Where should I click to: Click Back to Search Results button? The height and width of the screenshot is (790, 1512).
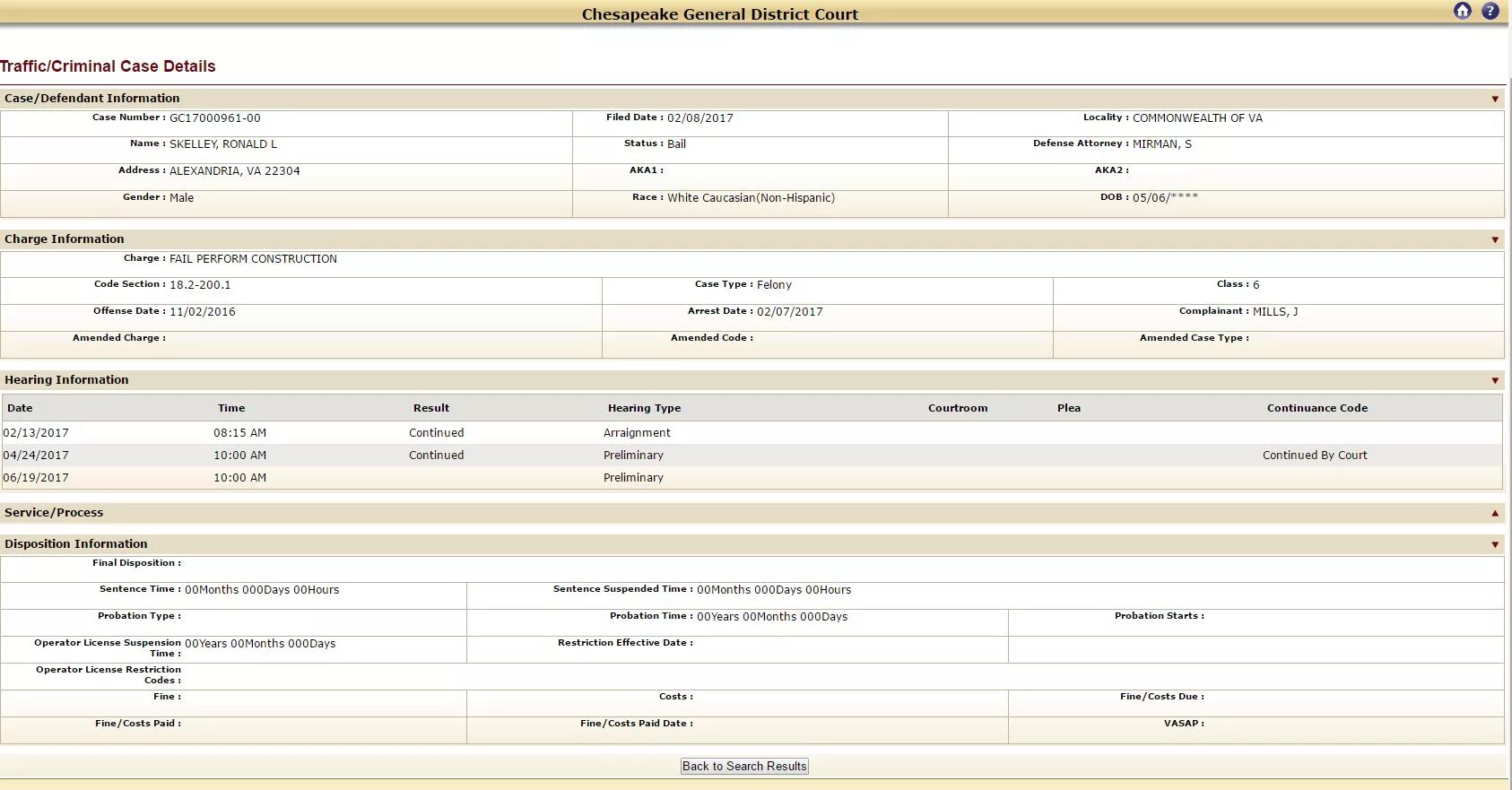(744, 766)
